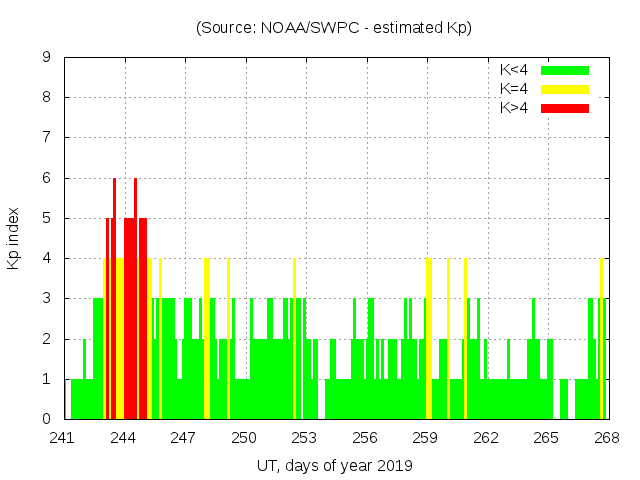
Task: Click the yellow K=4 legend swatch
Action: [565, 89]
